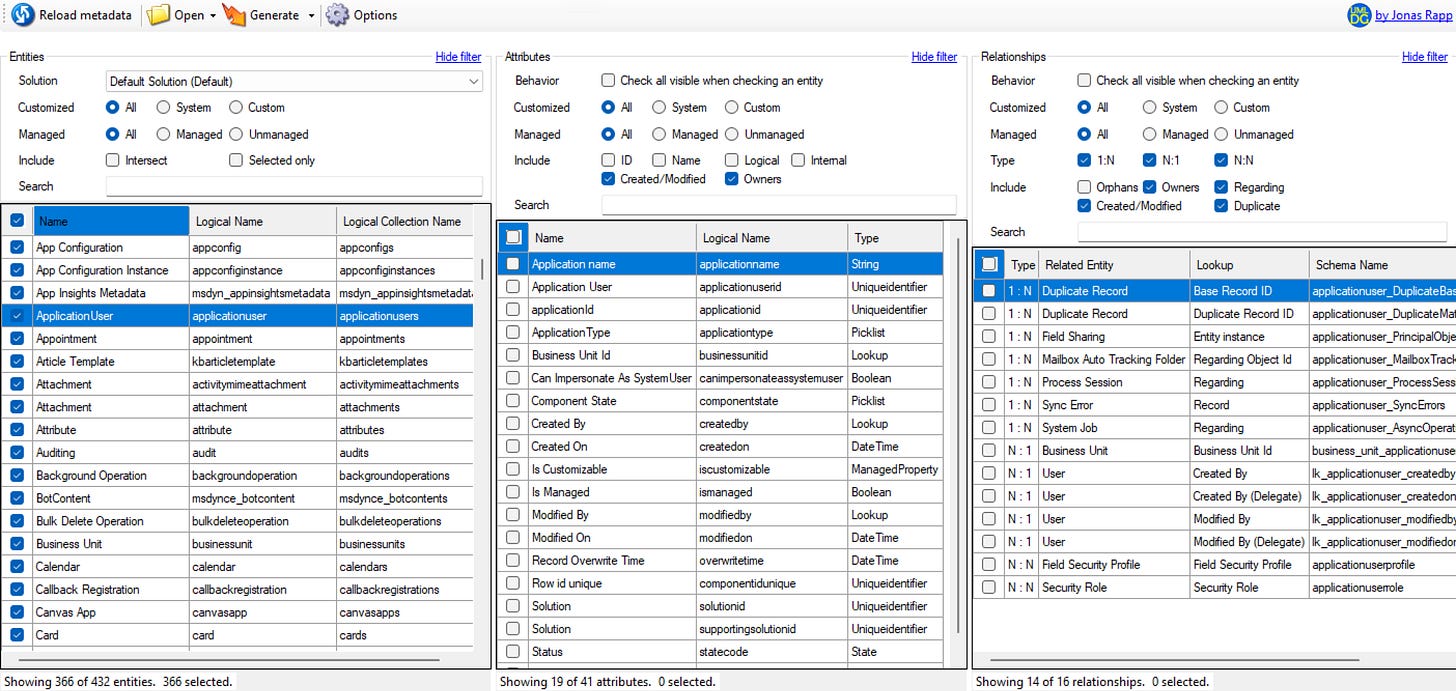Click the Open folder icon

[158, 15]
